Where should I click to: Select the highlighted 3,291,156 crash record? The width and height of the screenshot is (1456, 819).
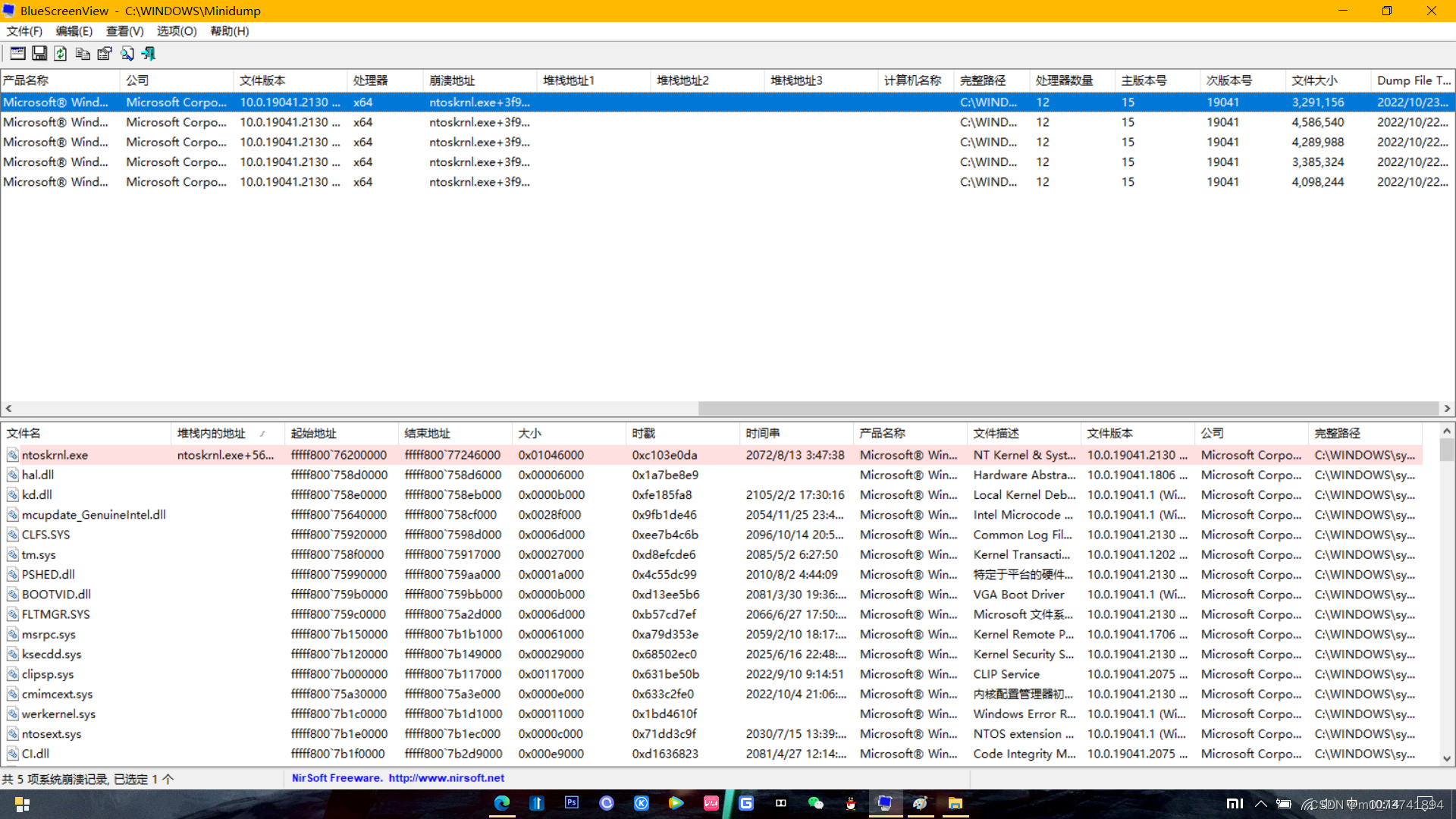pos(726,102)
